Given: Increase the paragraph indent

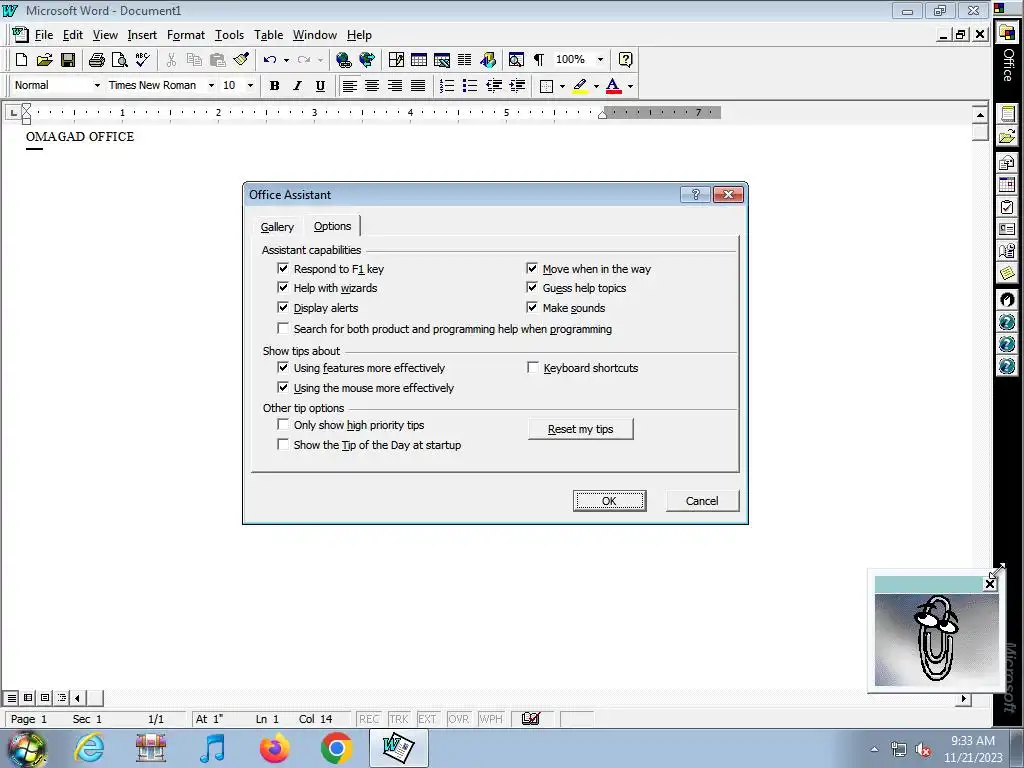Looking at the screenshot, I should (517, 86).
